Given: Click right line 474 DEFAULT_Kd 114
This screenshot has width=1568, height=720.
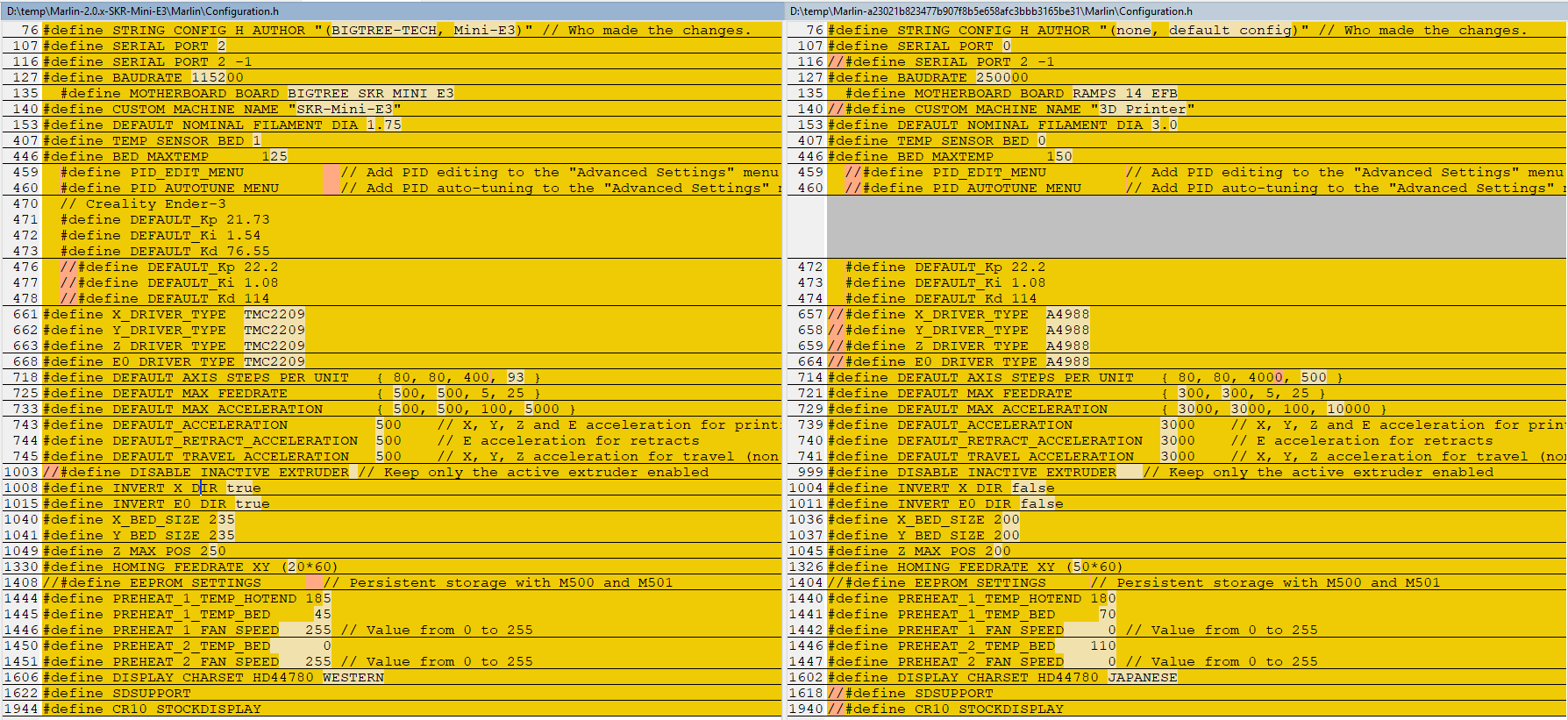Looking at the screenshot, I should point(1176,299).
